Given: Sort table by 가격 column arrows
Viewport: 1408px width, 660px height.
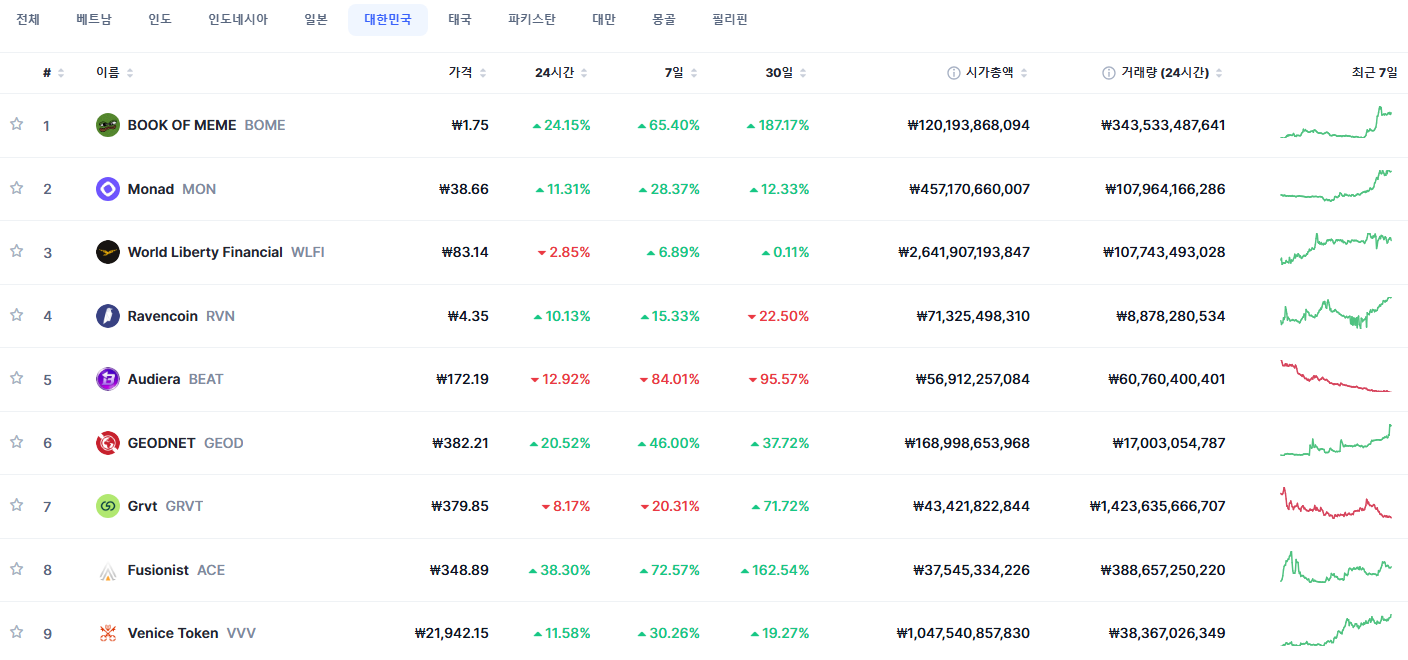Looking at the screenshot, I should click(x=483, y=73).
